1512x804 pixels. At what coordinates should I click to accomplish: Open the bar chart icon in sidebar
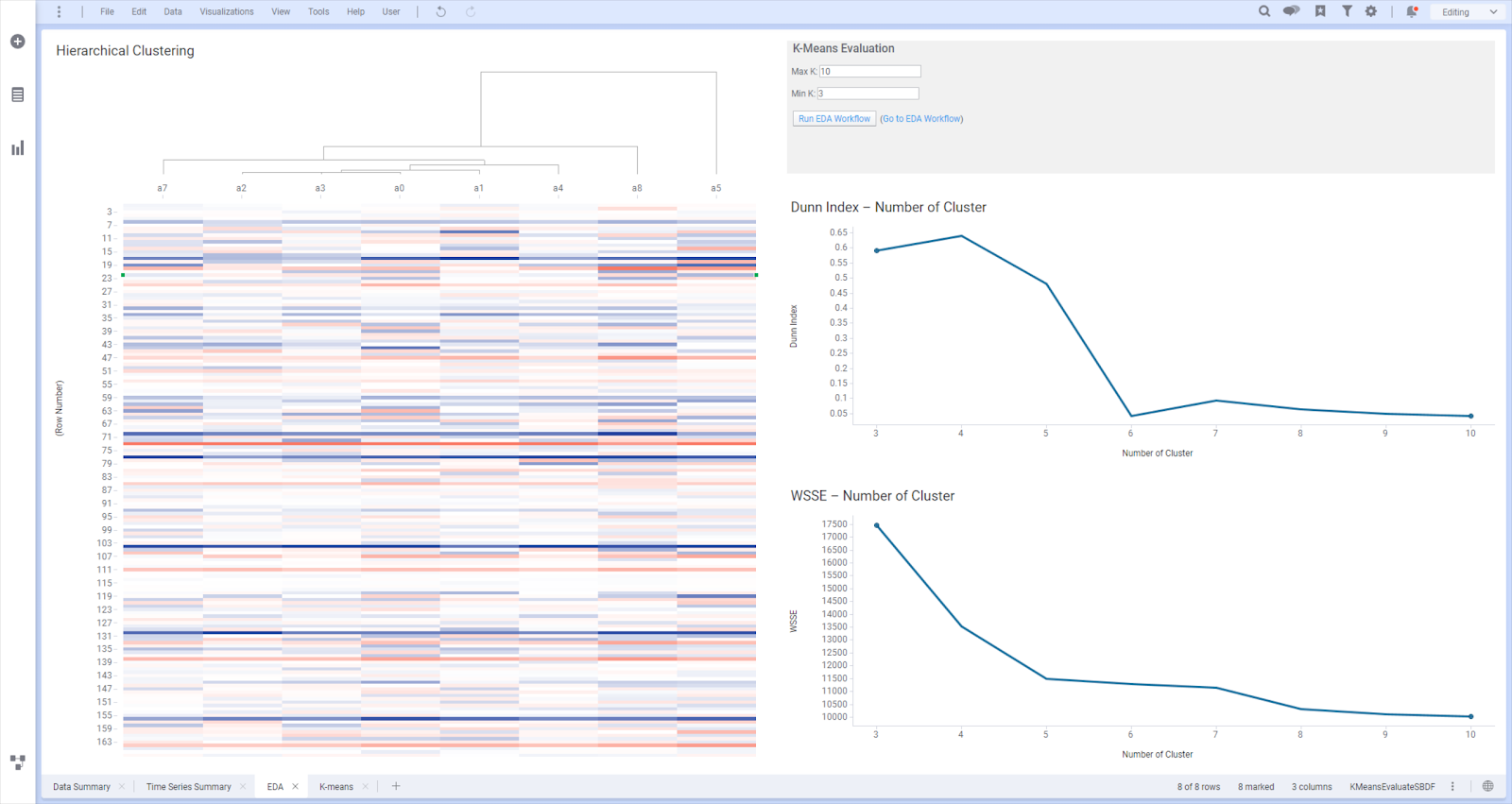(17, 148)
